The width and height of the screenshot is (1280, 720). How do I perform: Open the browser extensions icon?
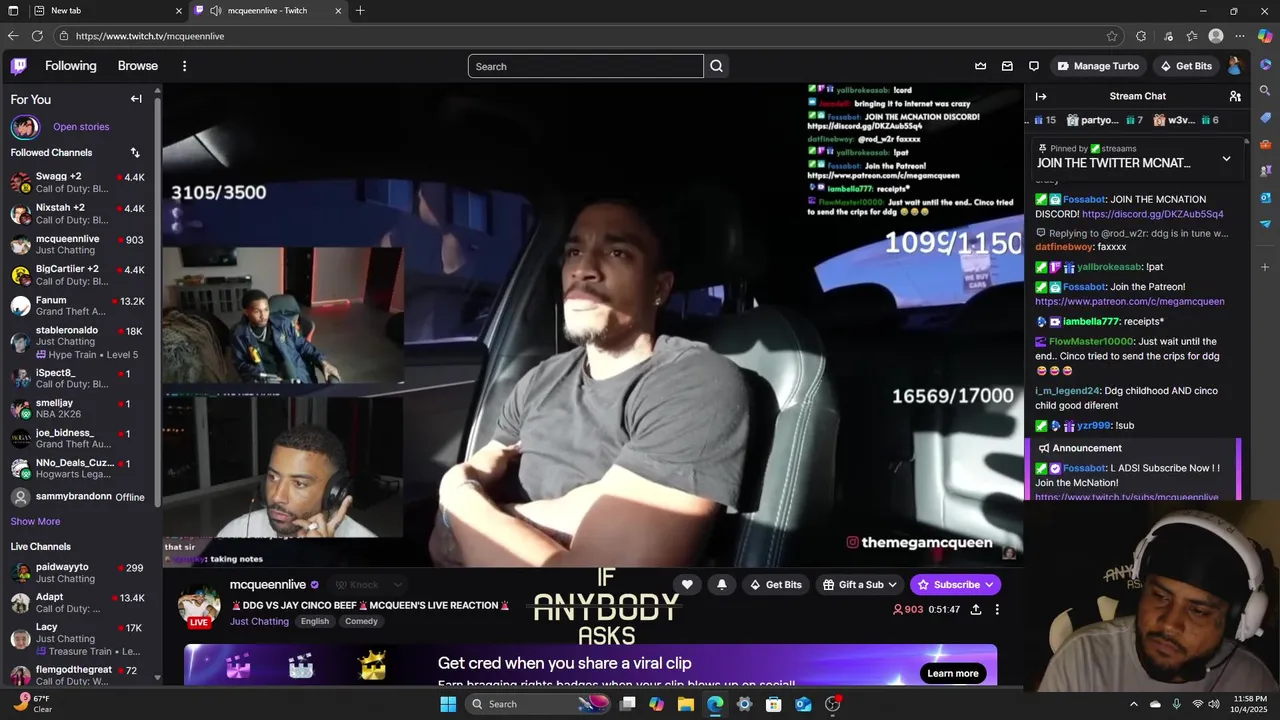1141,36
